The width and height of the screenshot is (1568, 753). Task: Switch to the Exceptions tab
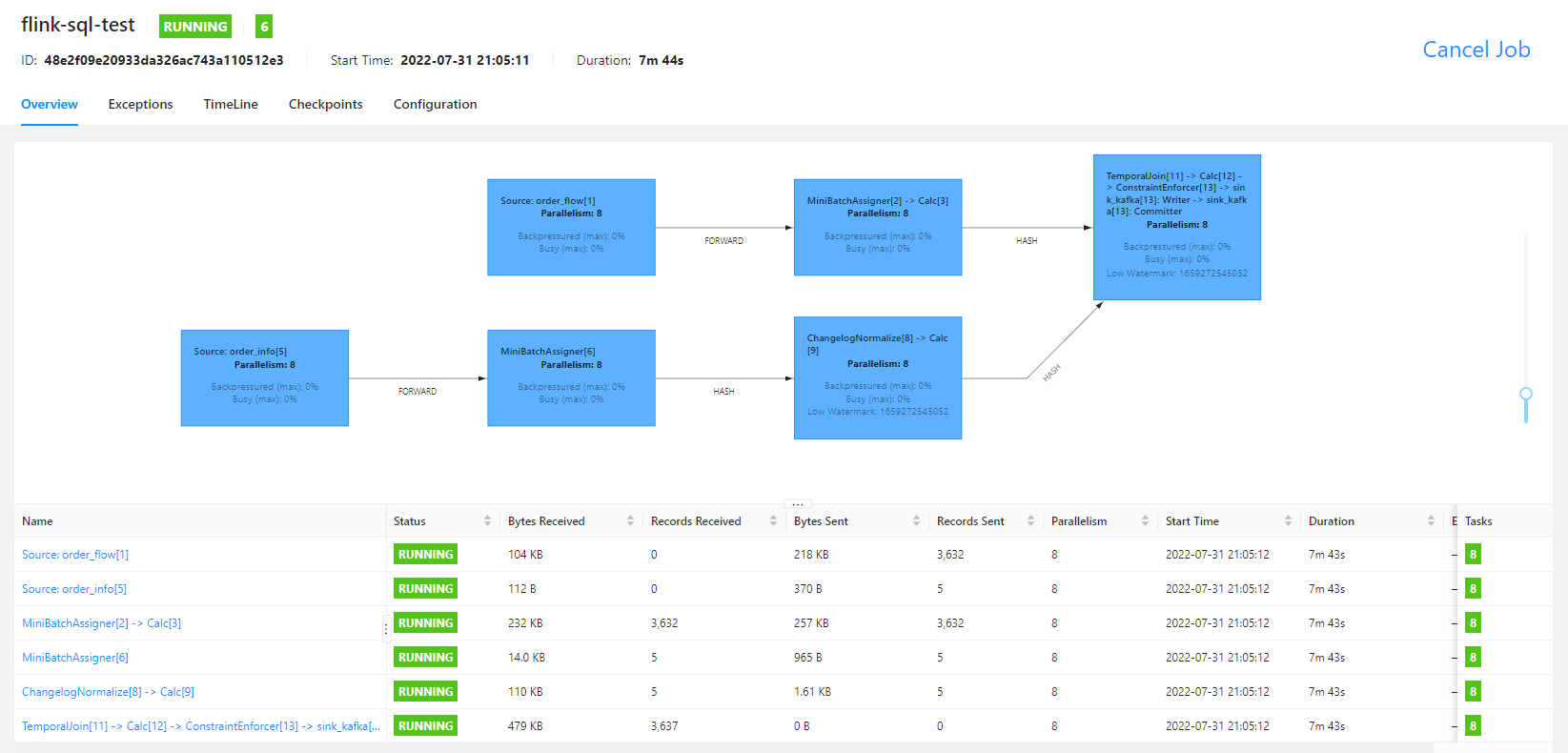click(x=140, y=104)
